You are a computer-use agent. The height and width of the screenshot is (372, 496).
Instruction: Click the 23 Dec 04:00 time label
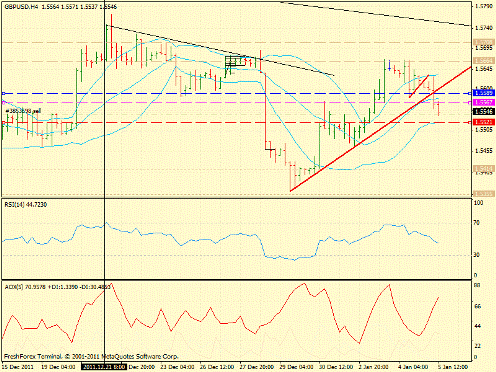(177, 367)
